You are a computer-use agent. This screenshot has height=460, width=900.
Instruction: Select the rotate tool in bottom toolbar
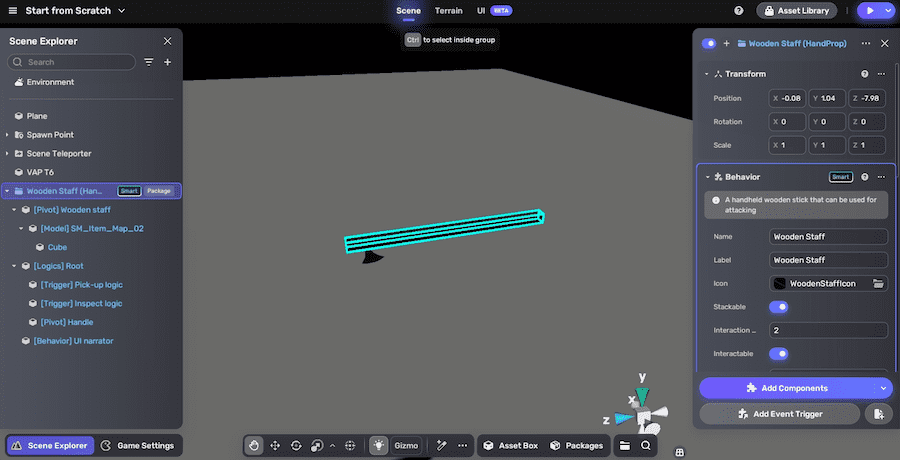pos(296,445)
